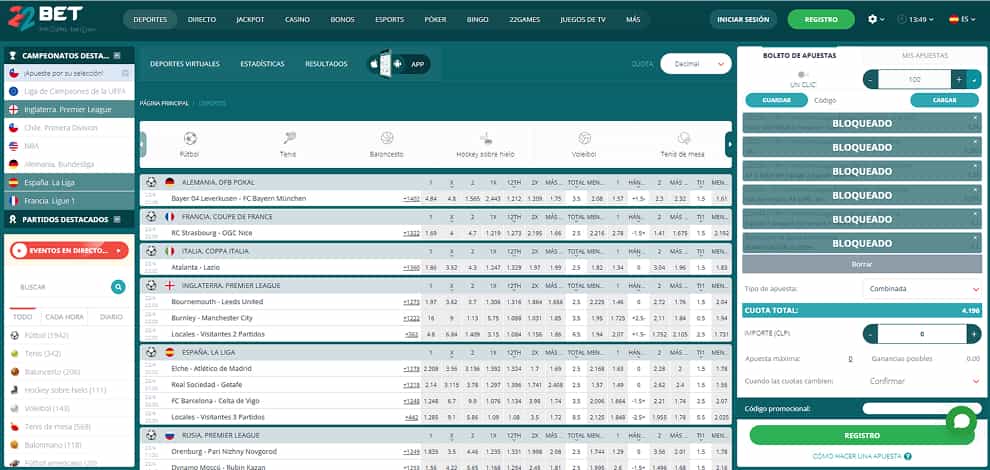Click the soccer ball icon for Rusia Premier League

pyautogui.click(x=151, y=435)
